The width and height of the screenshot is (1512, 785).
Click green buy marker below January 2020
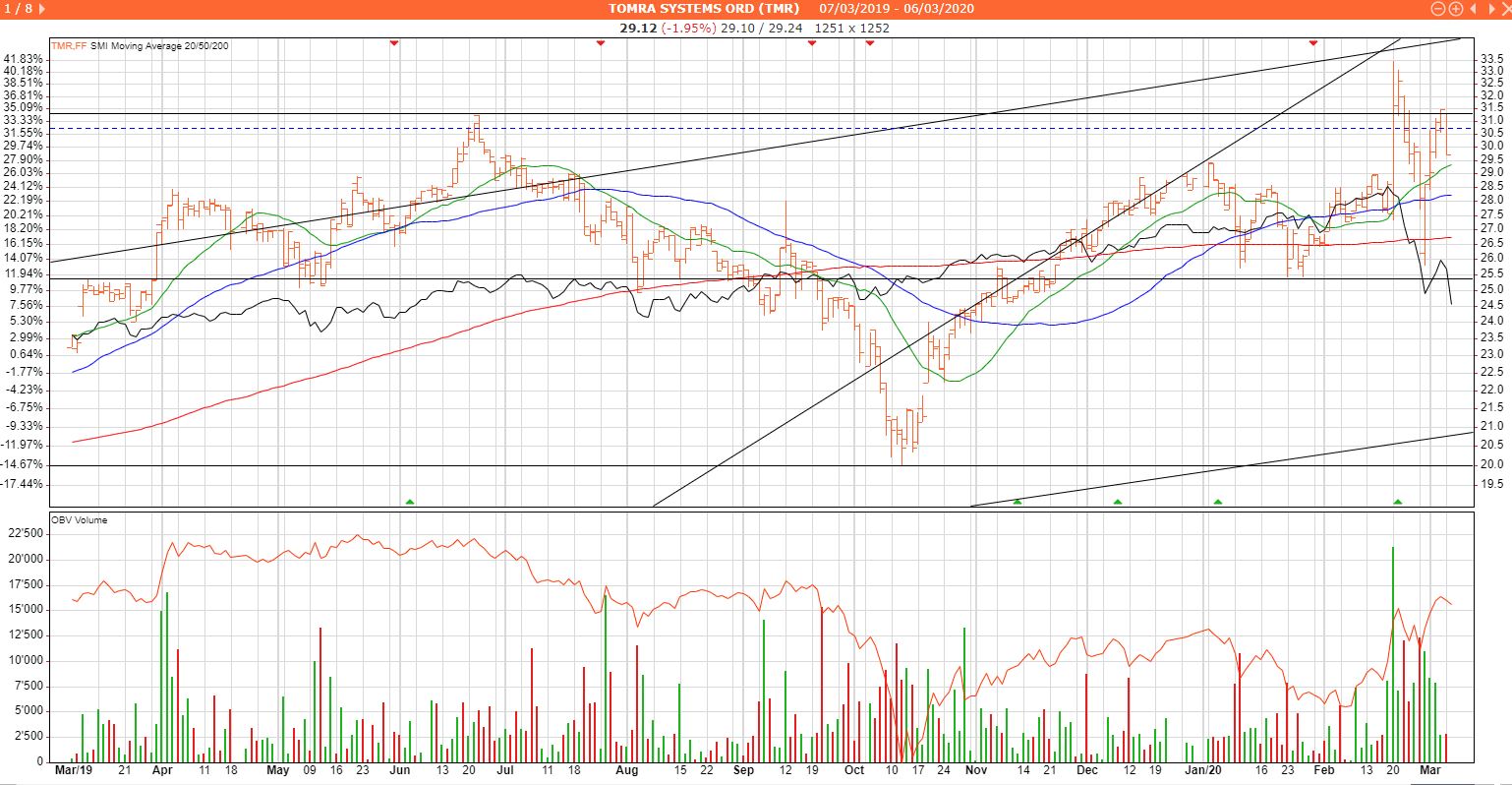pyautogui.click(x=1218, y=502)
